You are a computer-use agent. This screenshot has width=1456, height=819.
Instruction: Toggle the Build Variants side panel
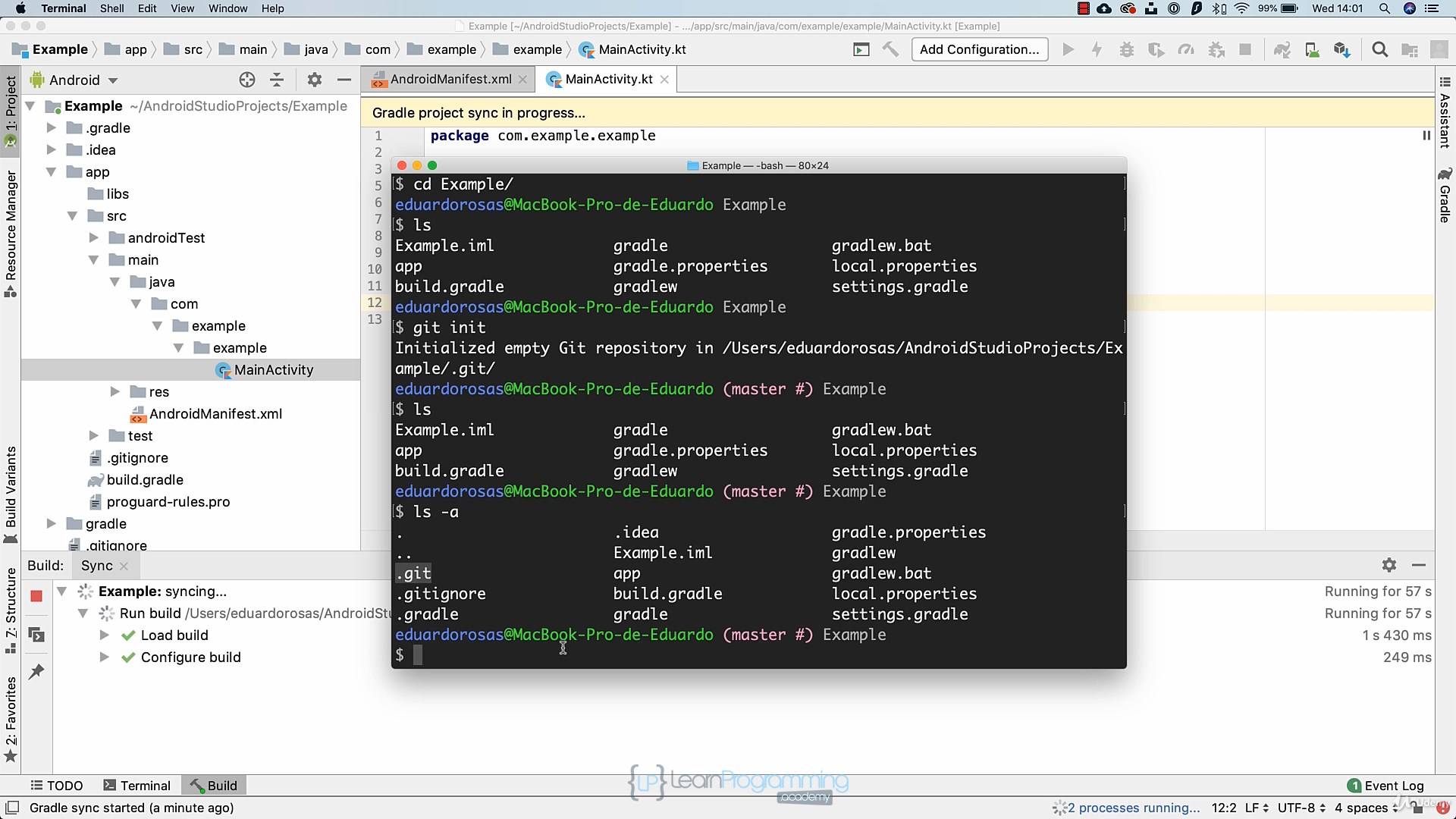click(11, 494)
